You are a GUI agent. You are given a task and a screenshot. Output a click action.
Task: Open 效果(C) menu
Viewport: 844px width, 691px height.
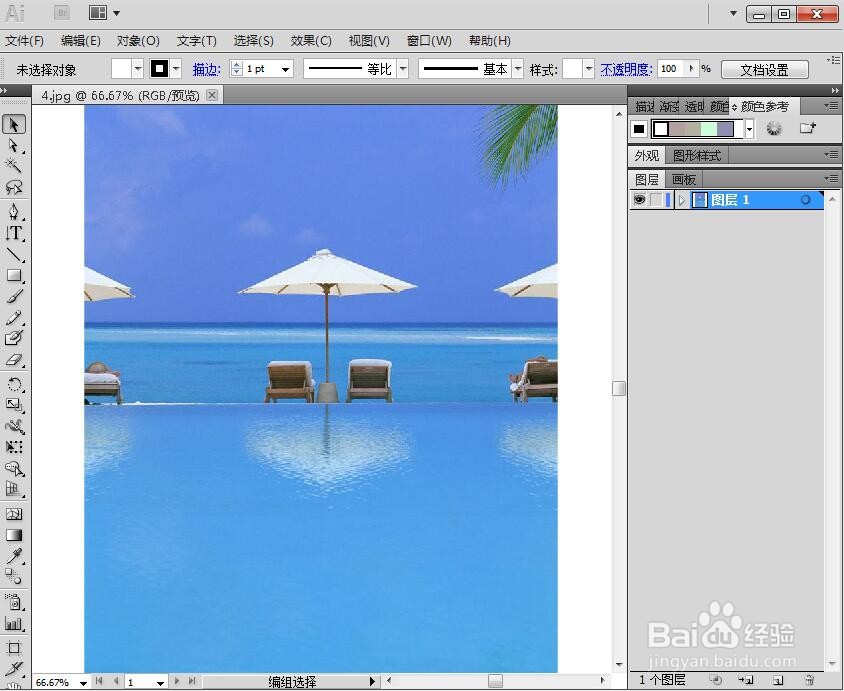pyautogui.click(x=311, y=41)
